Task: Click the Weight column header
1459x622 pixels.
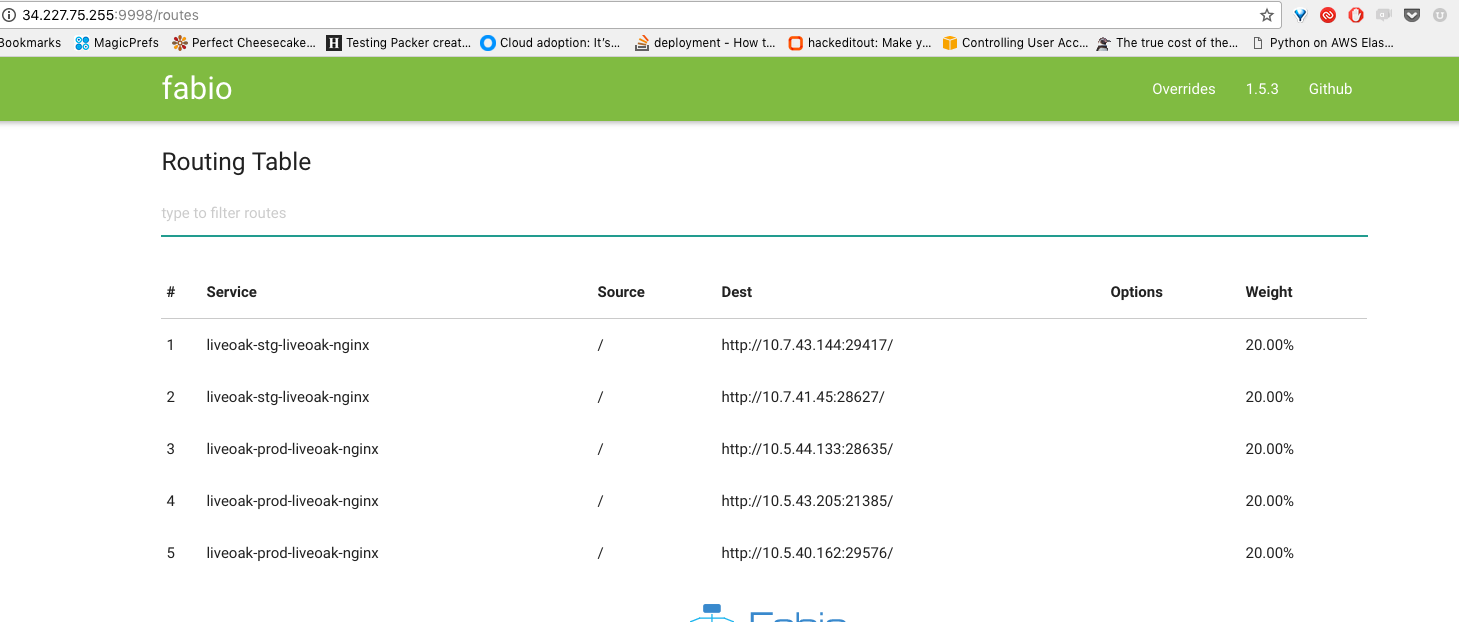Action: pyautogui.click(x=1269, y=292)
